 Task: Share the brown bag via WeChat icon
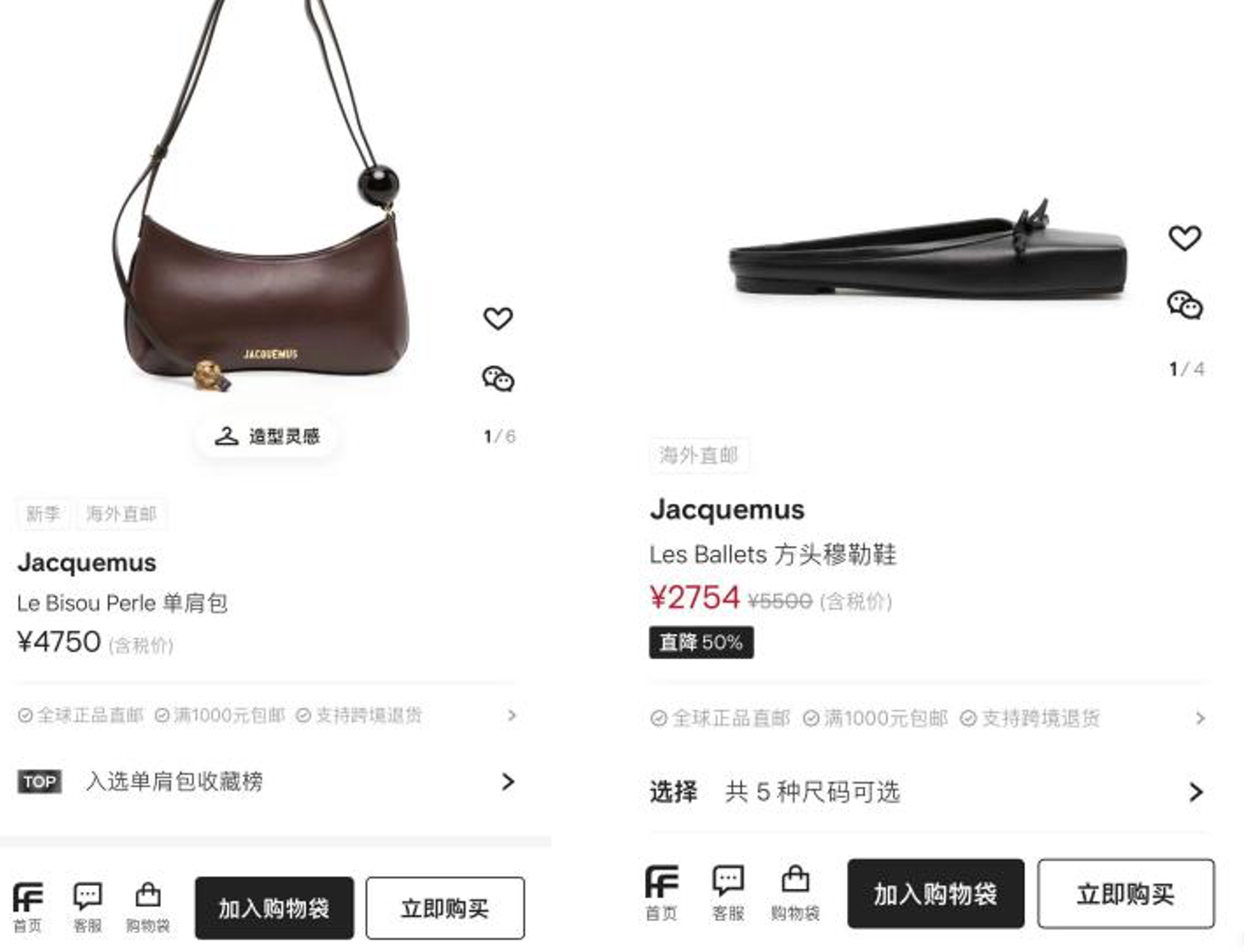click(x=498, y=378)
